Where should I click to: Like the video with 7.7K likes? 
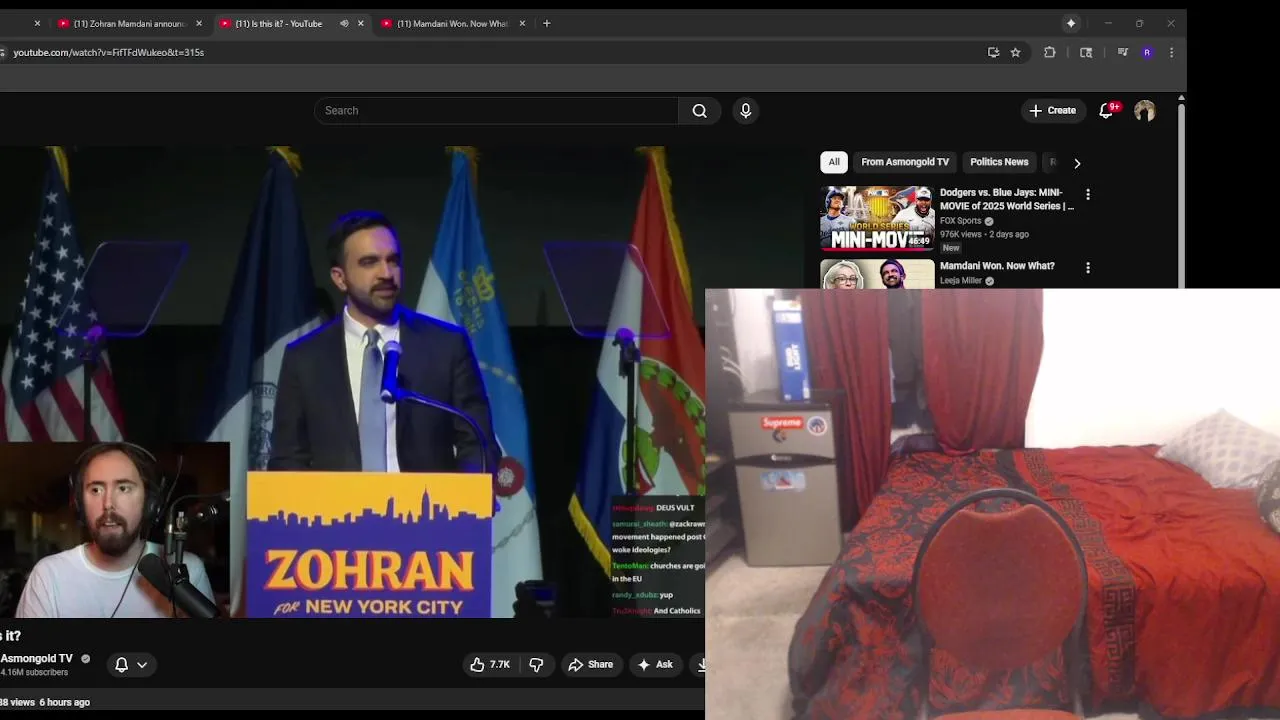pyautogui.click(x=491, y=664)
